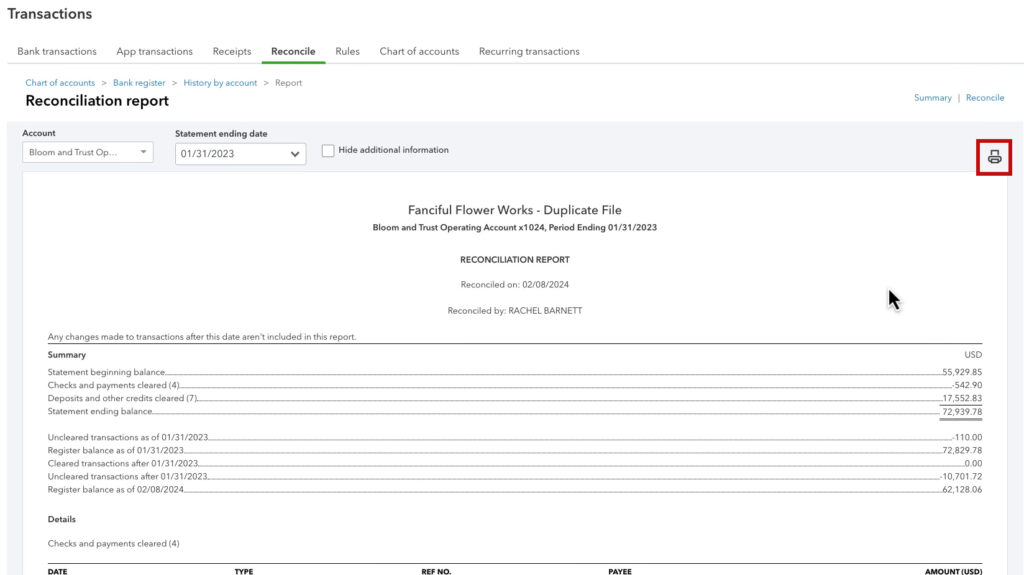Switch to Bank transactions tab
The image size is (1024, 575).
[x=57, y=52]
